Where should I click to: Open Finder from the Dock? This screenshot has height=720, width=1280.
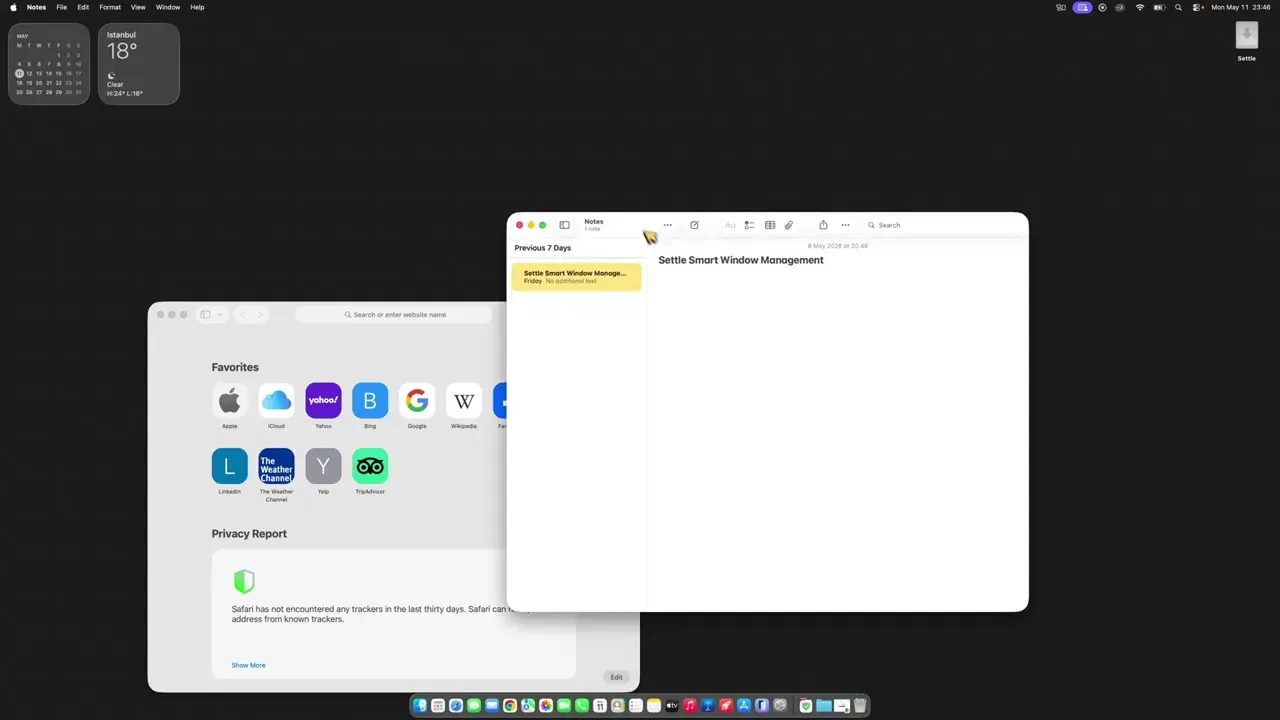coord(420,705)
